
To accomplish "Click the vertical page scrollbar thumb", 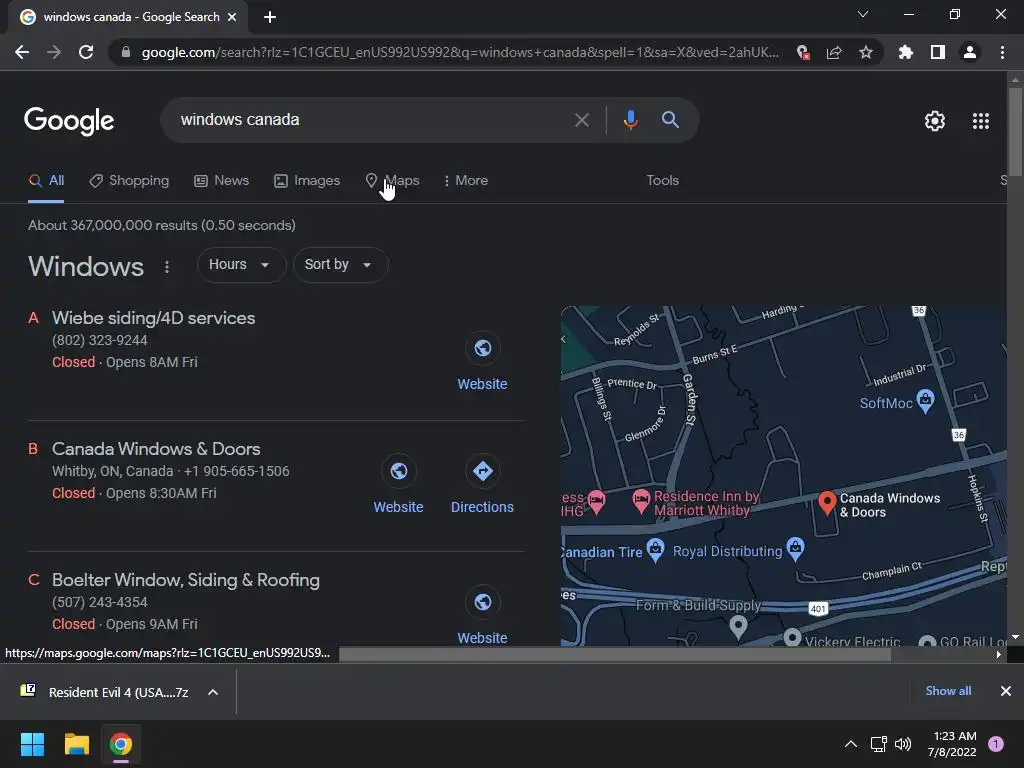I will click(x=1015, y=131).
